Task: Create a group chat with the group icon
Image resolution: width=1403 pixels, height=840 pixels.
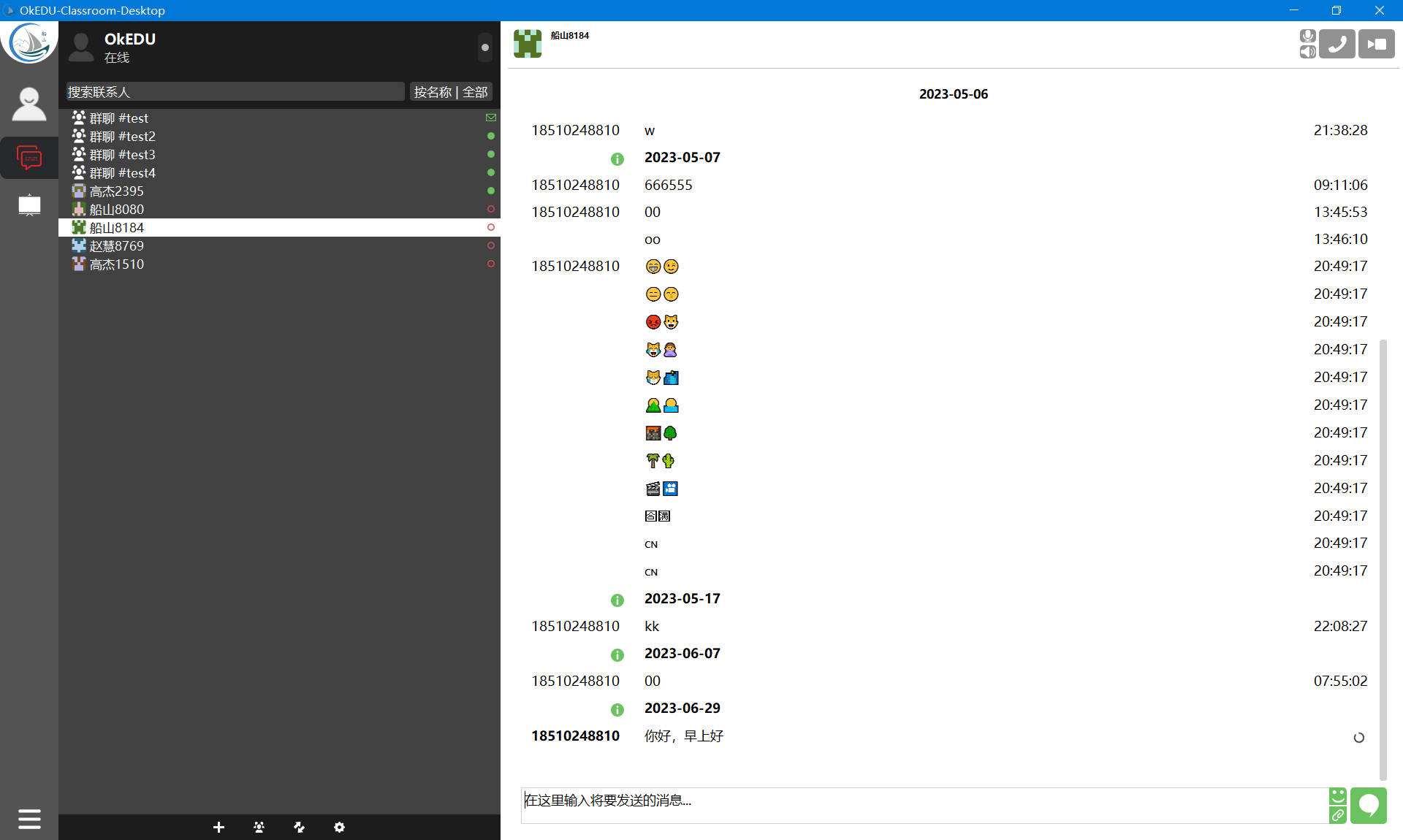Action: click(259, 827)
